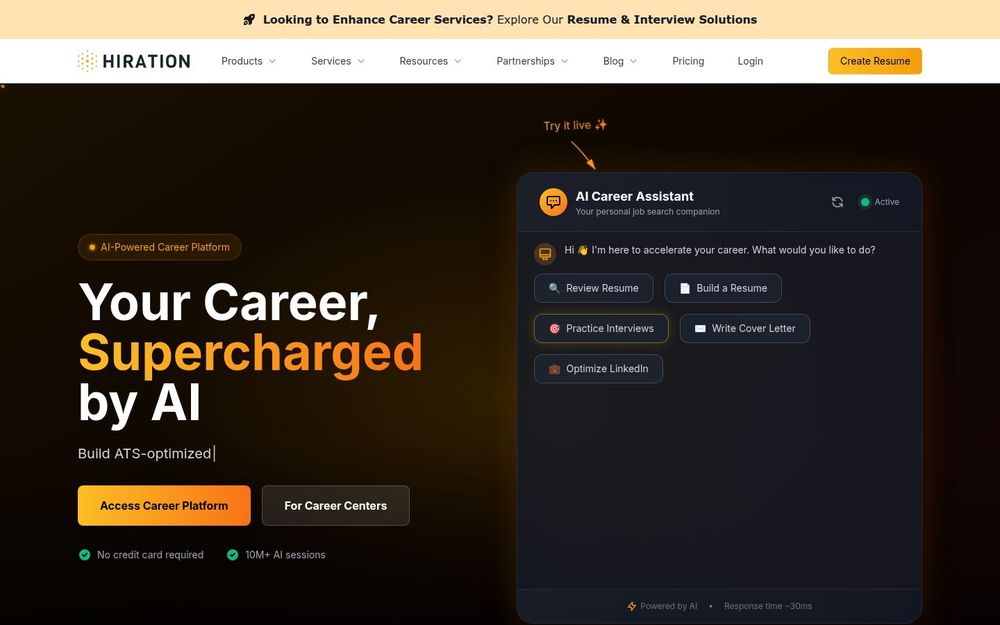Image resolution: width=1000 pixels, height=625 pixels.
Task: Click the bot avatar beside the greeting
Action: [x=545, y=254]
